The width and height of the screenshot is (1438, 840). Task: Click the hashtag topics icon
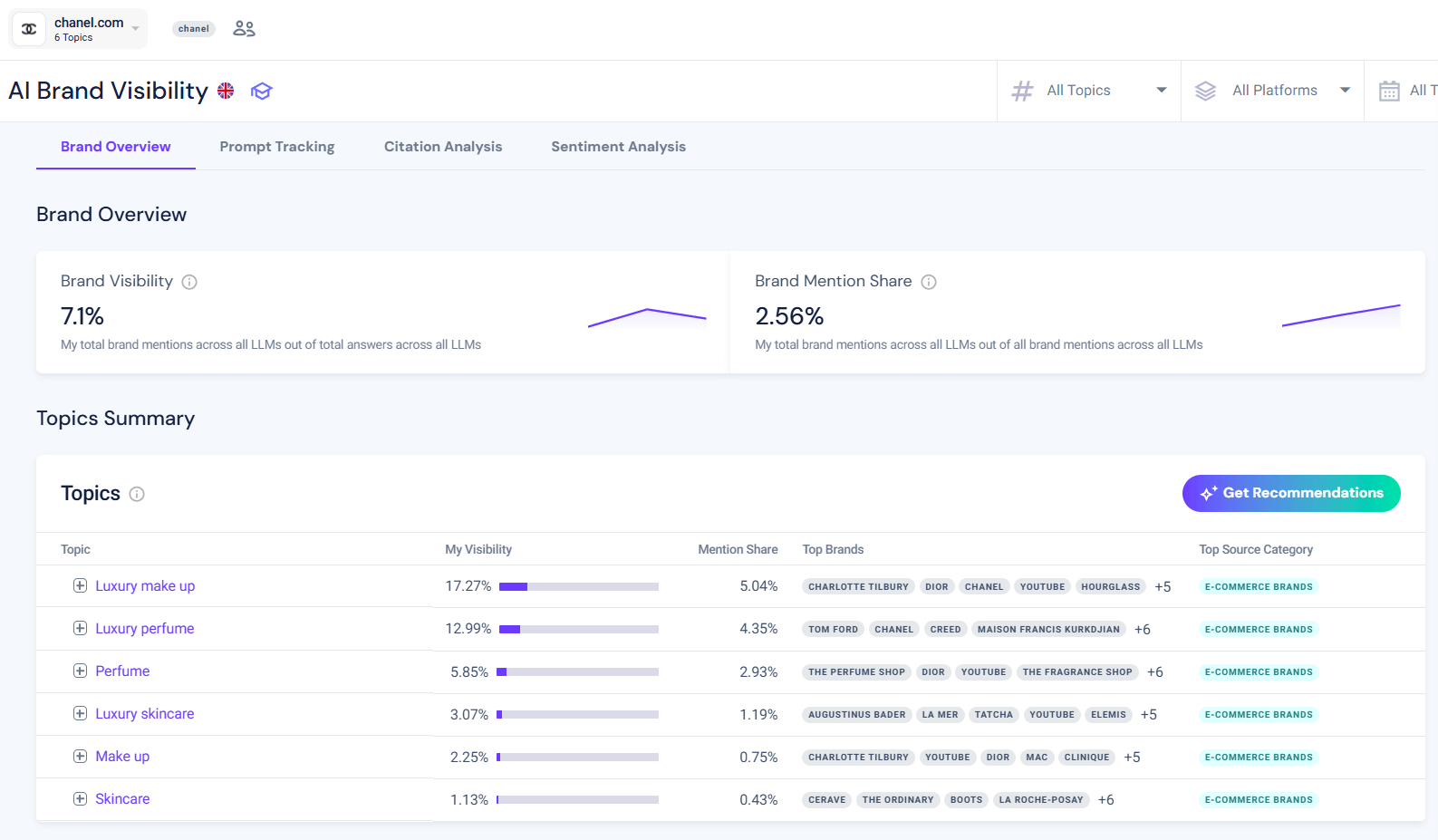click(1022, 91)
